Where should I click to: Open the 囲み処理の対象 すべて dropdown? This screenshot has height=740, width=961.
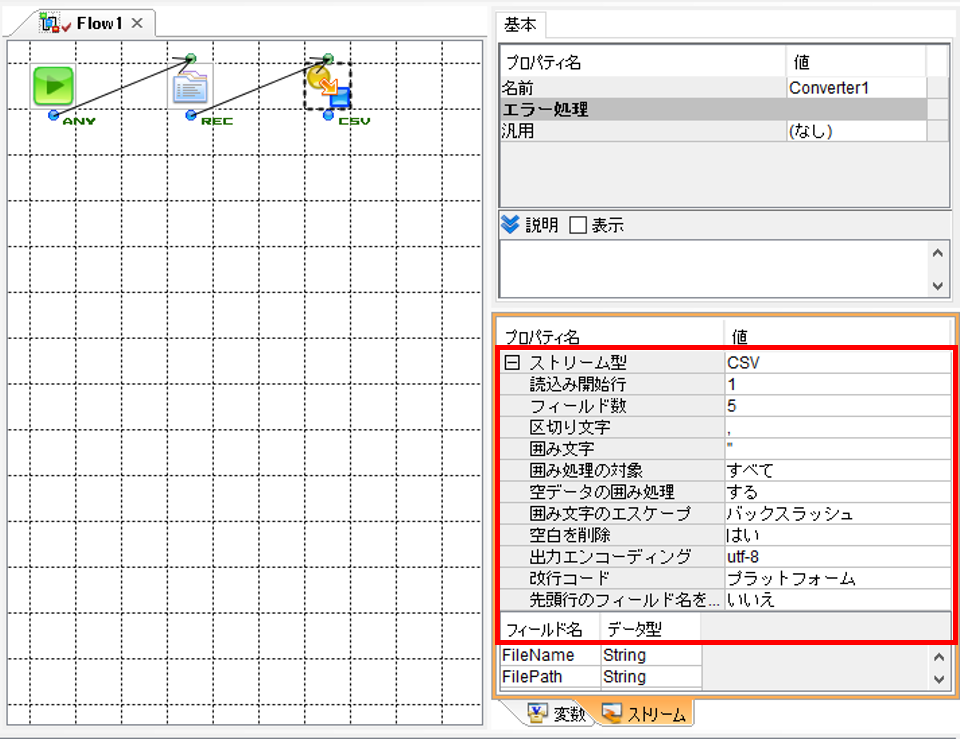click(837, 470)
